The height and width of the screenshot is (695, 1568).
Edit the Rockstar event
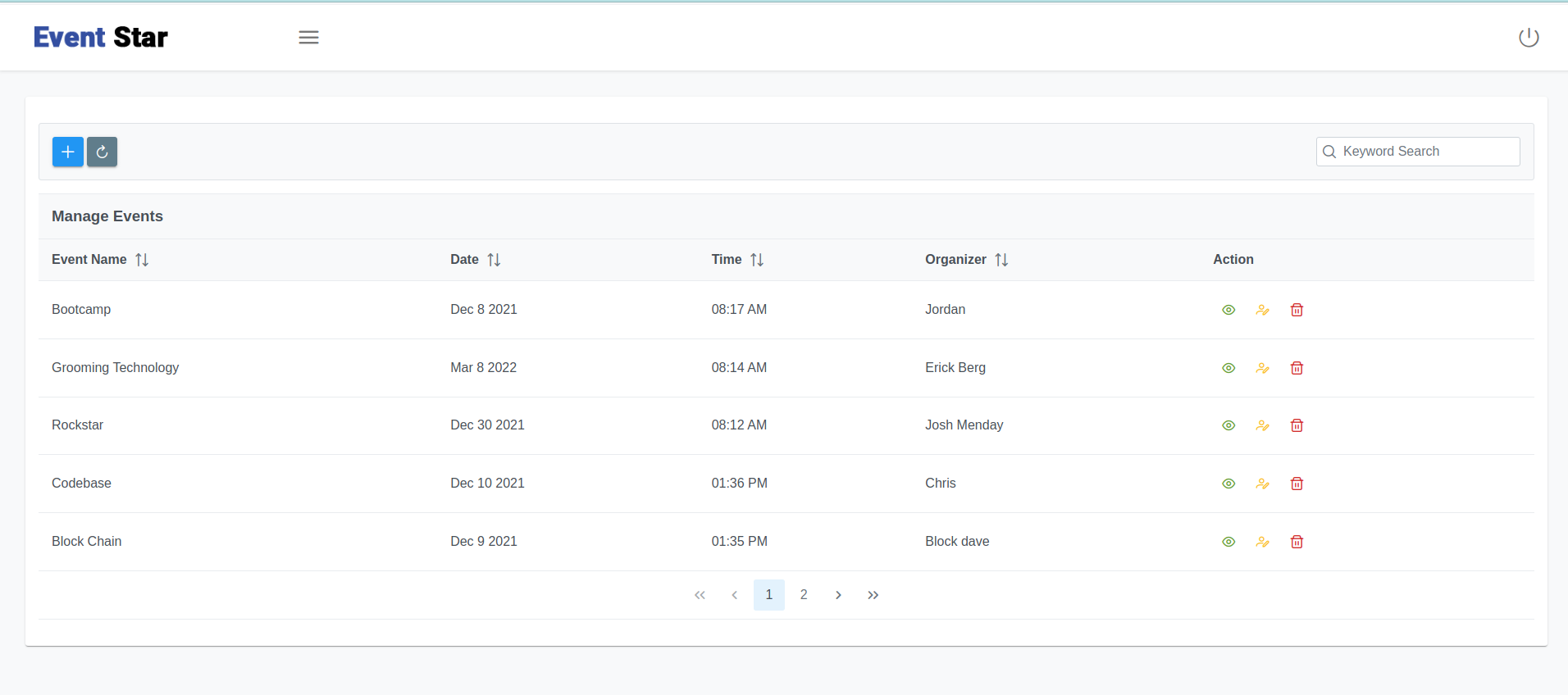tap(1263, 425)
